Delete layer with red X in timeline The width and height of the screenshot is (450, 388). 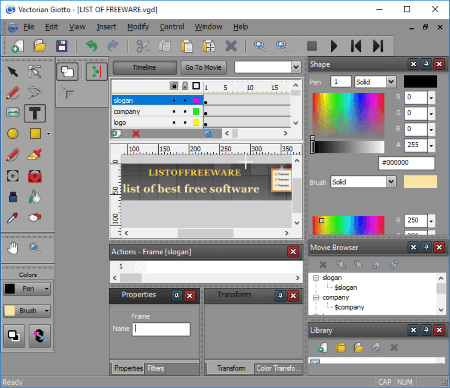pos(136,134)
